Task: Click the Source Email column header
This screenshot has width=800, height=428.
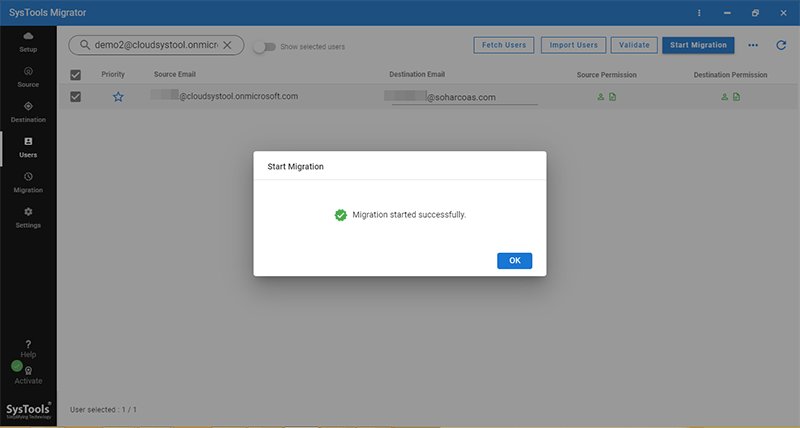Action: click(x=174, y=74)
